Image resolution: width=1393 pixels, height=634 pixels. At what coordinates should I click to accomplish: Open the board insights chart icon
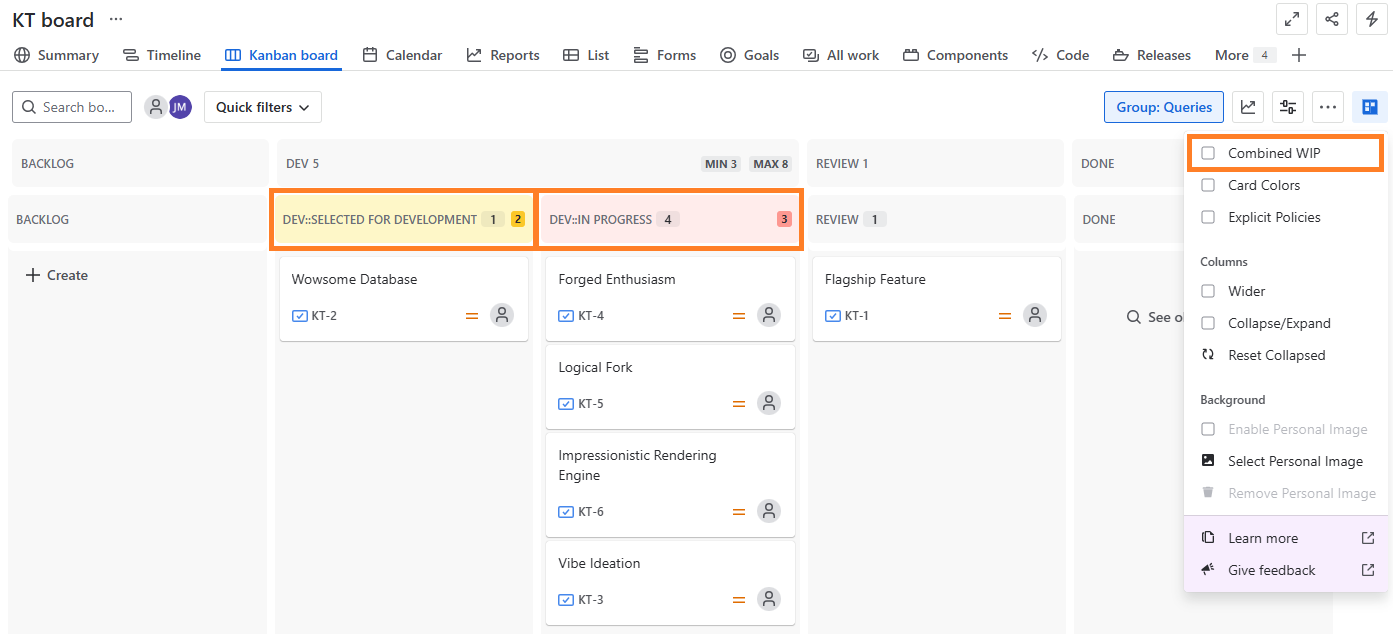point(1248,107)
